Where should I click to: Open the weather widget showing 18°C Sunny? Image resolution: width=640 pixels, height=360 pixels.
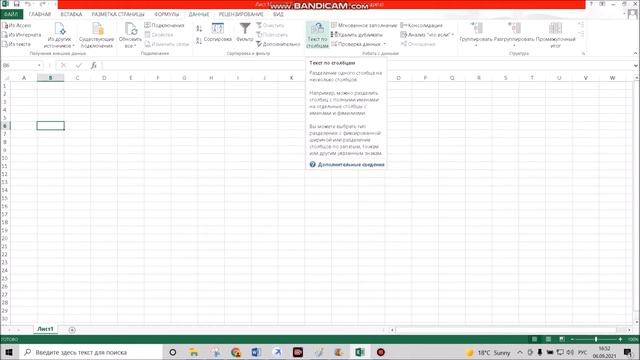[x=488, y=352]
